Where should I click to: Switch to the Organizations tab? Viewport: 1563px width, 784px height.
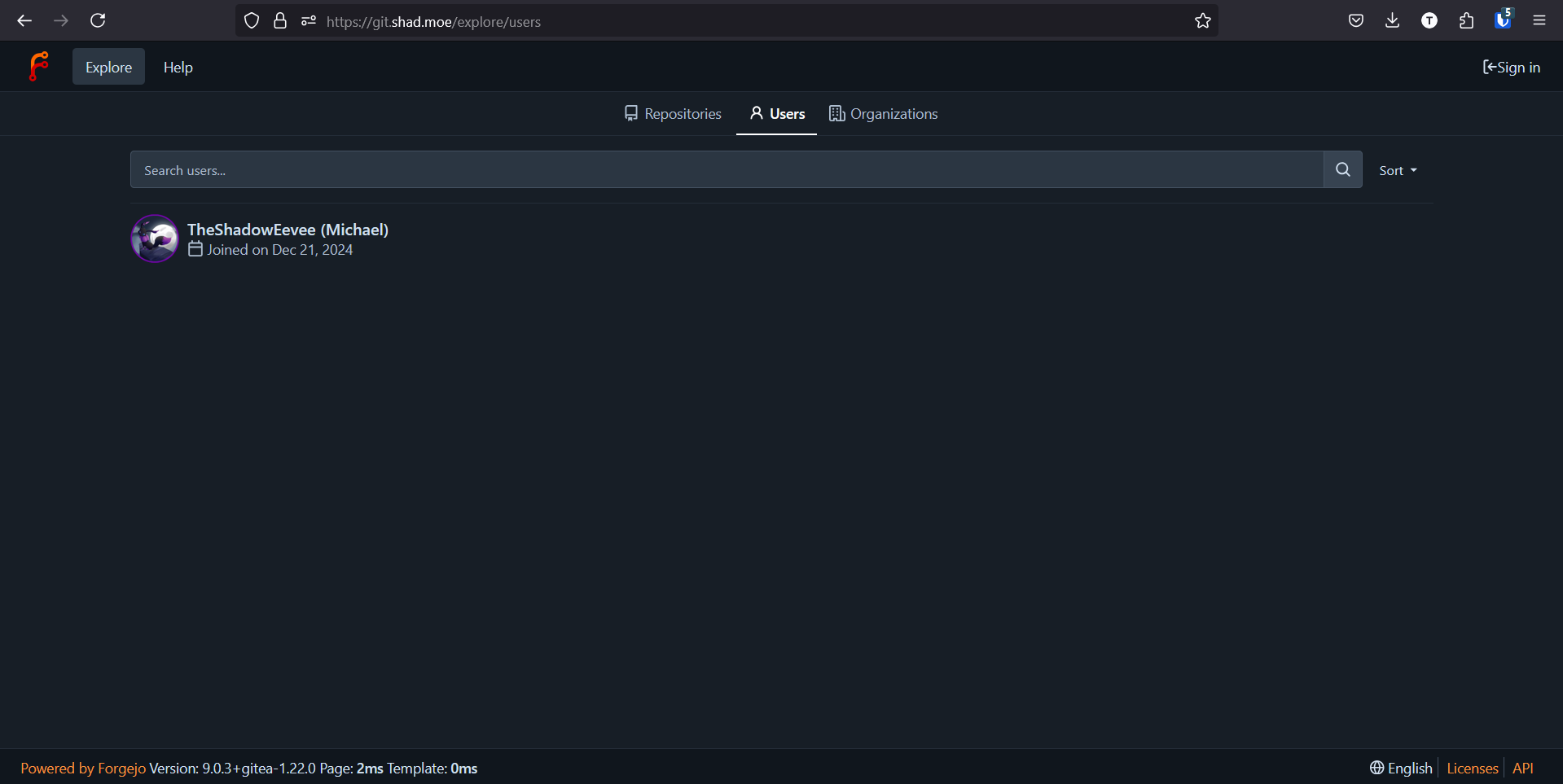(x=883, y=114)
